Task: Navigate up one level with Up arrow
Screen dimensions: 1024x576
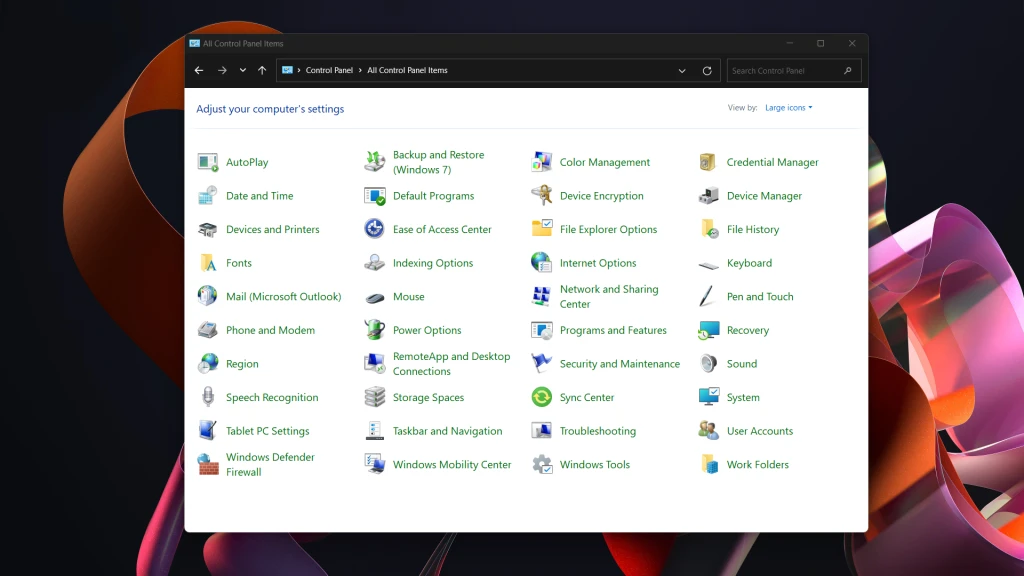Action: tap(262, 71)
